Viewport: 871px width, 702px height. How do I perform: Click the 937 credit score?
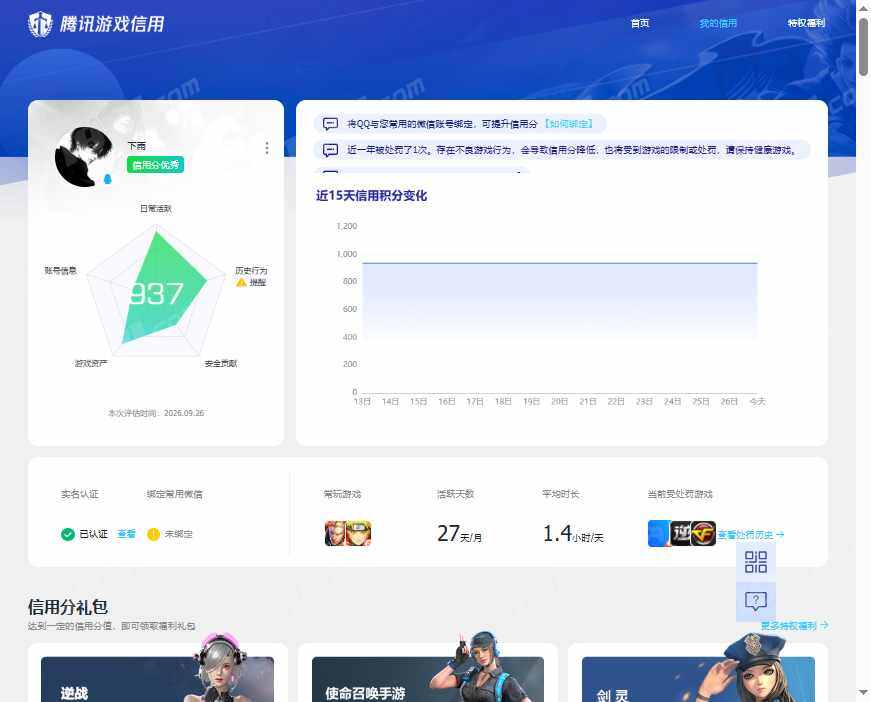[x=156, y=294]
